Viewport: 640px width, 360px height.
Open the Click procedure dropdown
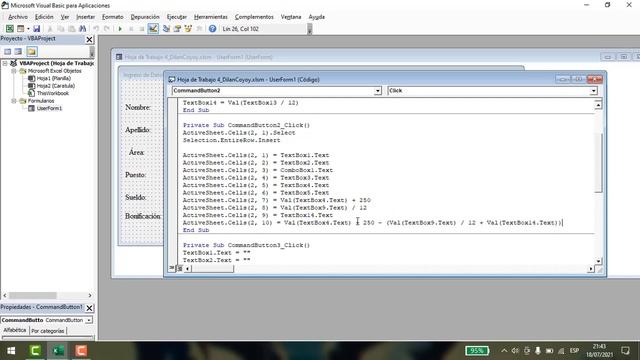pyautogui.click(x=593, y=91)
